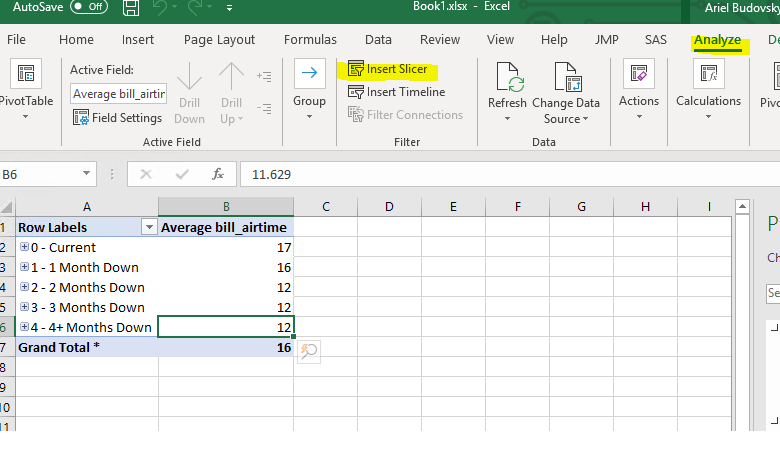
Task: Open Field Settings dialog
Action: point(117,117)
